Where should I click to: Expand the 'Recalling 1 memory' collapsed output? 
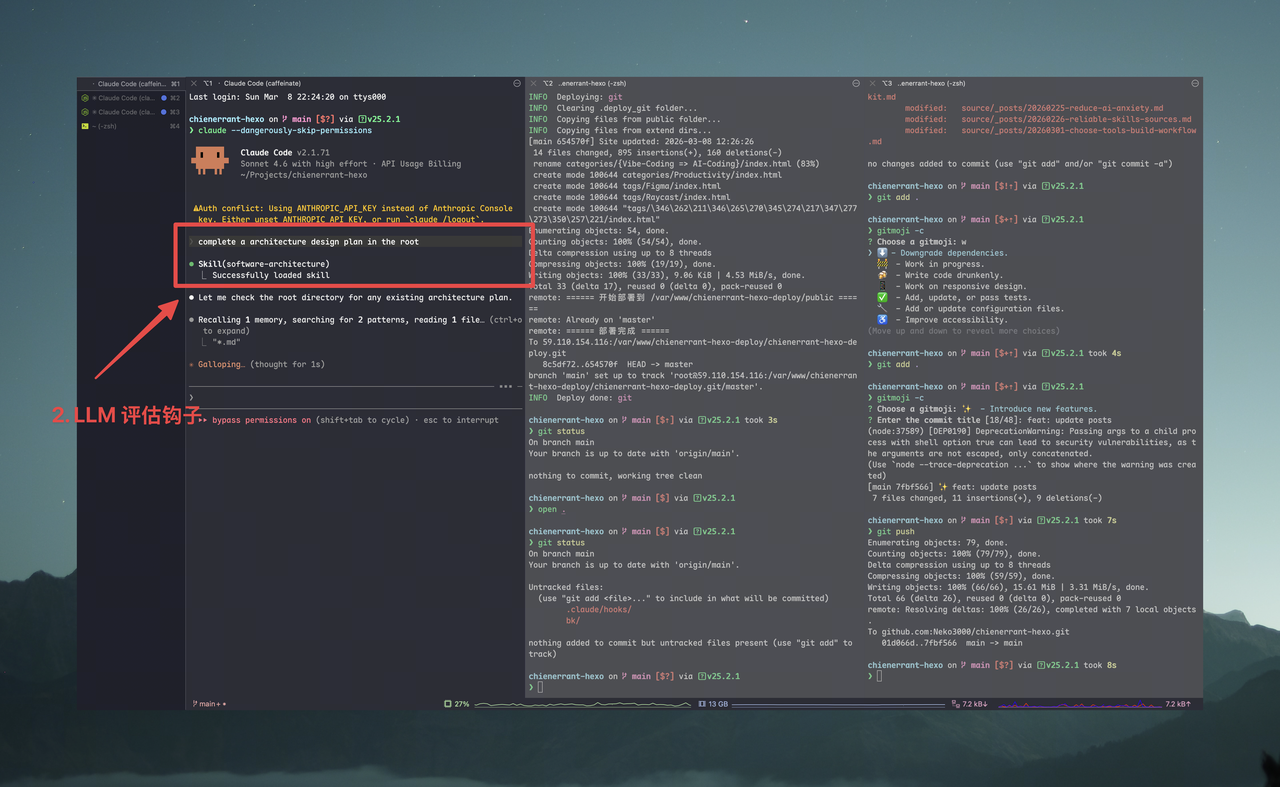pyautogui.click(x=340, y=320)
